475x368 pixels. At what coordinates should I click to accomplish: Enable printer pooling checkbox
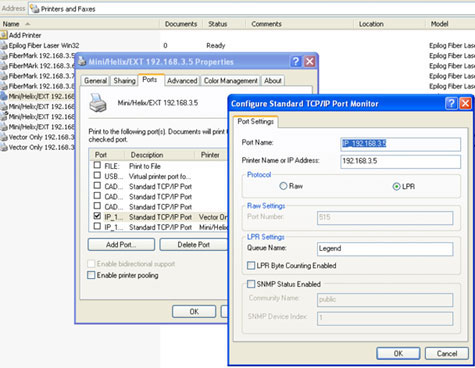(91, 275)
